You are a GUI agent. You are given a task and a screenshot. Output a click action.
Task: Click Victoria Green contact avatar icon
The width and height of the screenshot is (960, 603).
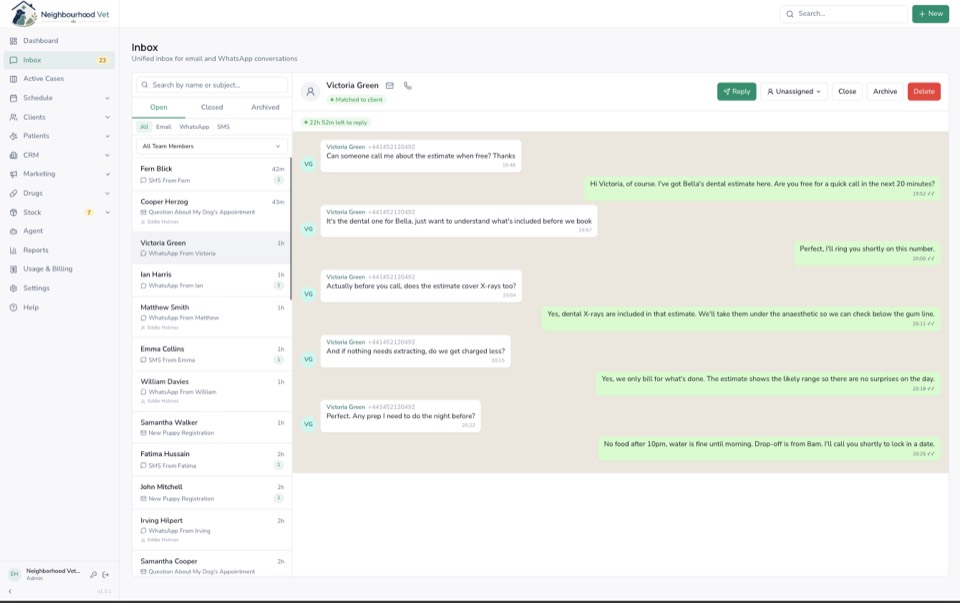310,92
